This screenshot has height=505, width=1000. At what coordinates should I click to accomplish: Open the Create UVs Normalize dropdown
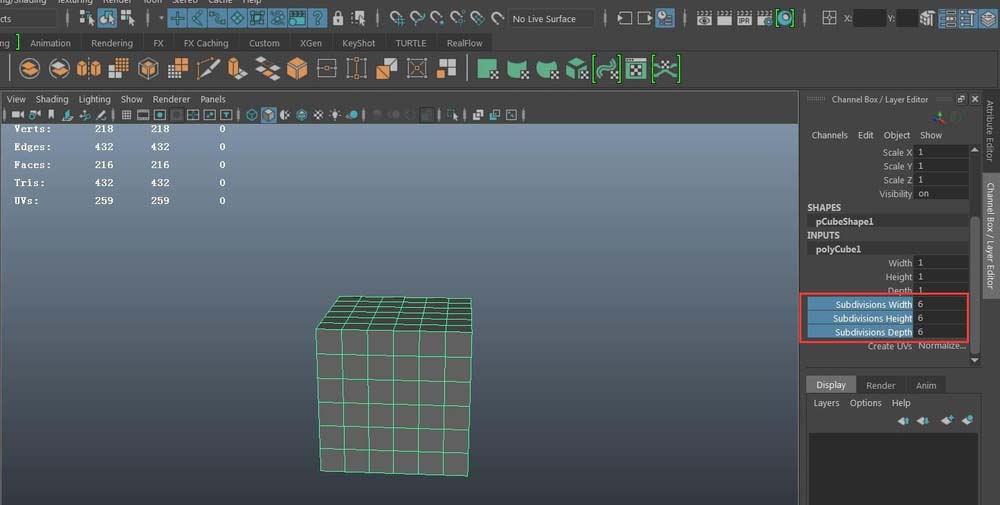tap(941, 346)
